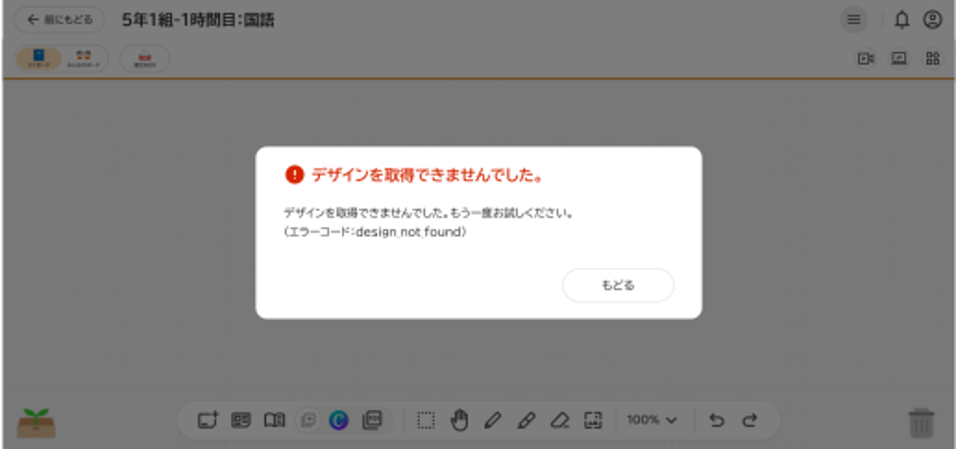Click the red error exclamation icon
This screenshot has height=449, width=956.
coord(294,175)
